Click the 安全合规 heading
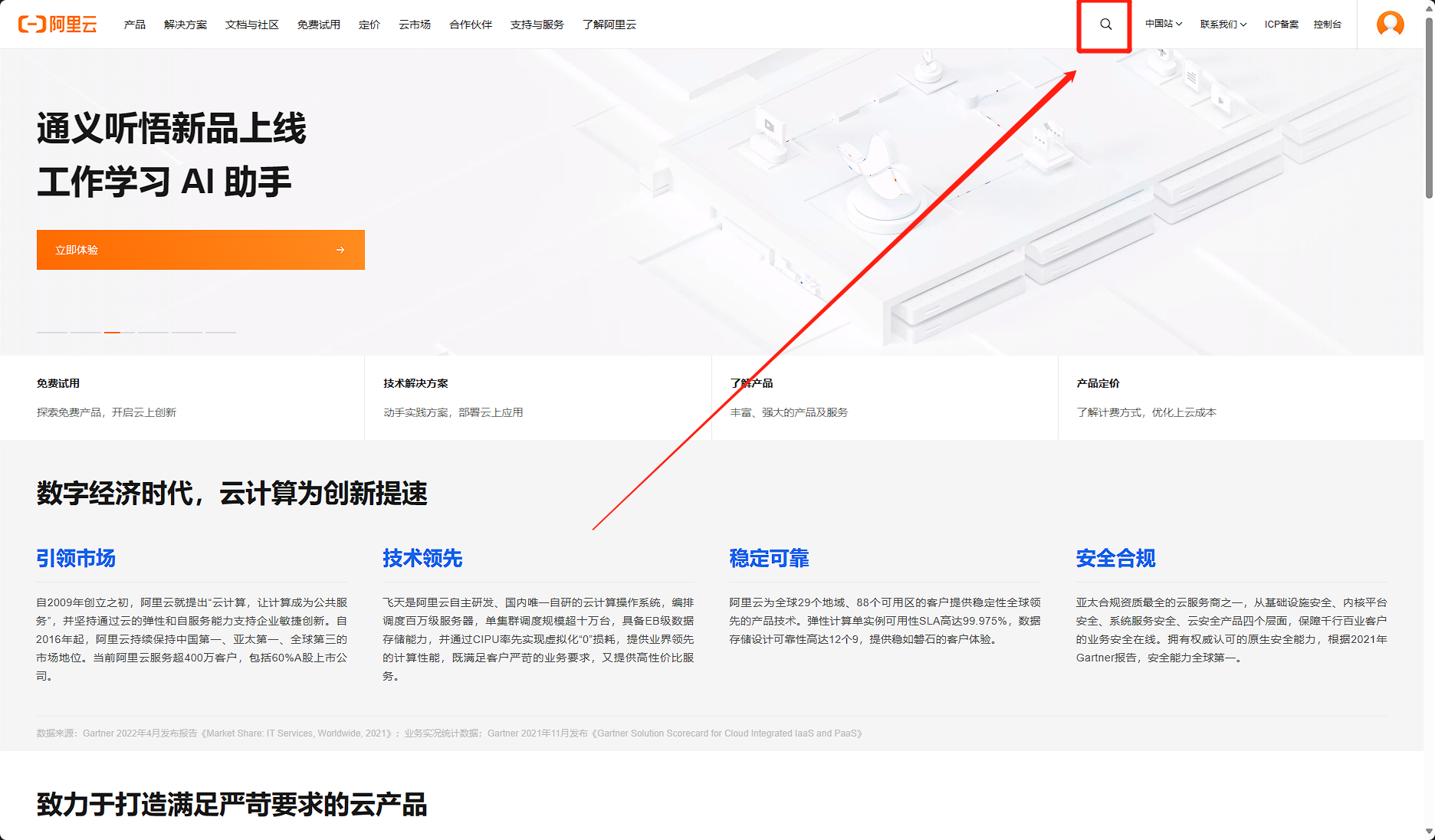1435x840 pixels. 1115,558
